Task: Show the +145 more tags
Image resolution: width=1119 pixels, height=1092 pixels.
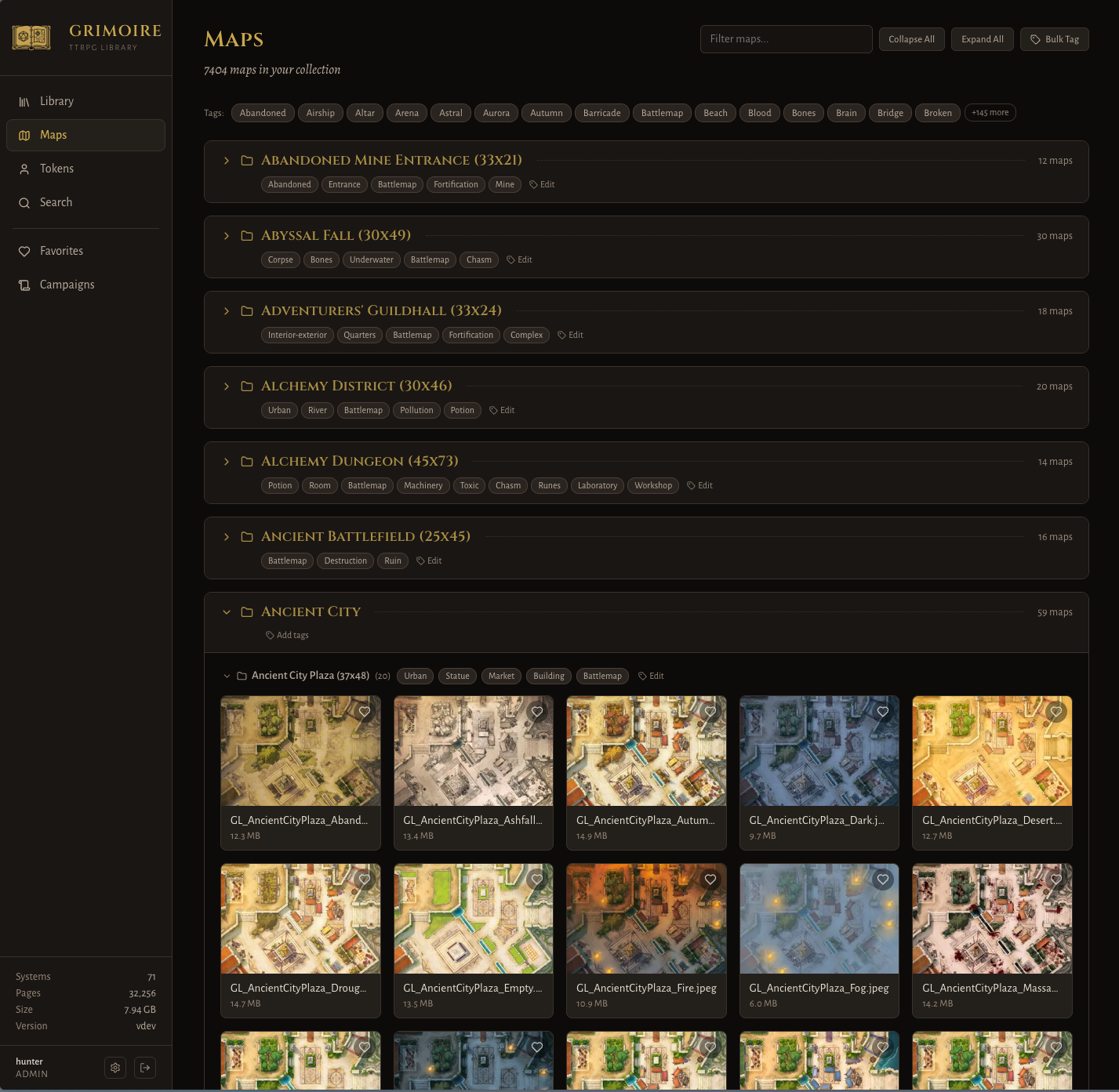Action: coord(990,113)
